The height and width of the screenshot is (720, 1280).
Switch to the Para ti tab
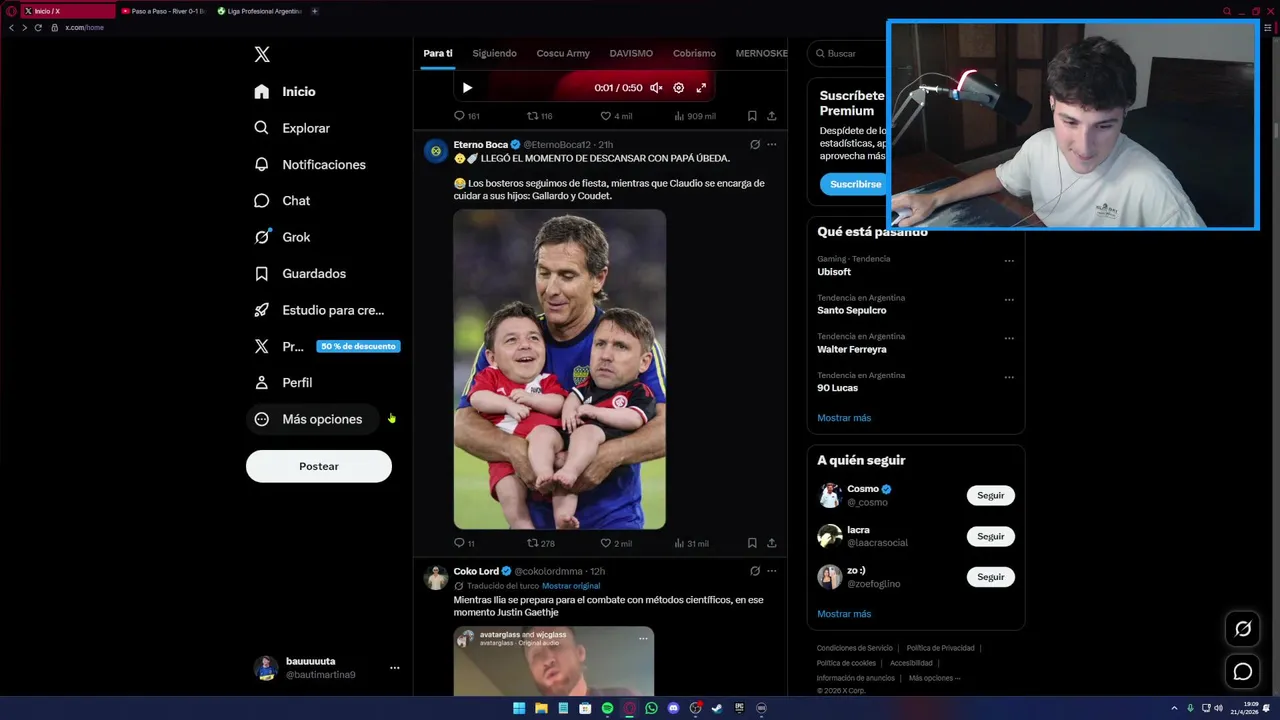438,53
